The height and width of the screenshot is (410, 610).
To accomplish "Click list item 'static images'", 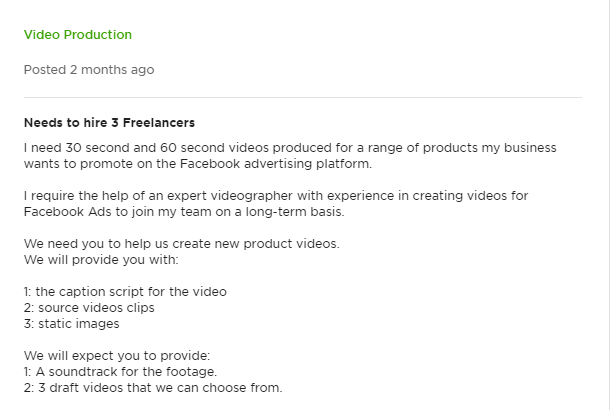I will [x=72, y=324].
